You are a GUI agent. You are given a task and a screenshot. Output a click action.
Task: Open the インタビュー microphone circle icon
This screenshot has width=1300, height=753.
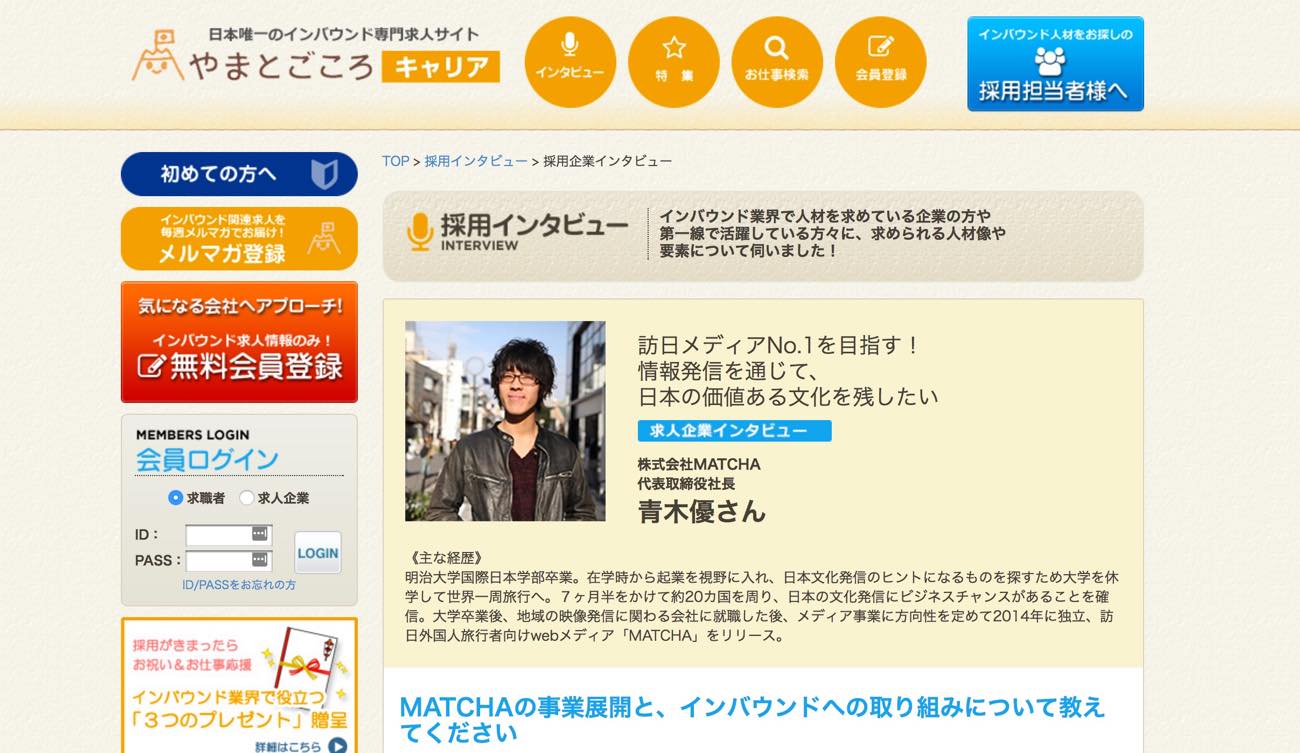(570, 62)
